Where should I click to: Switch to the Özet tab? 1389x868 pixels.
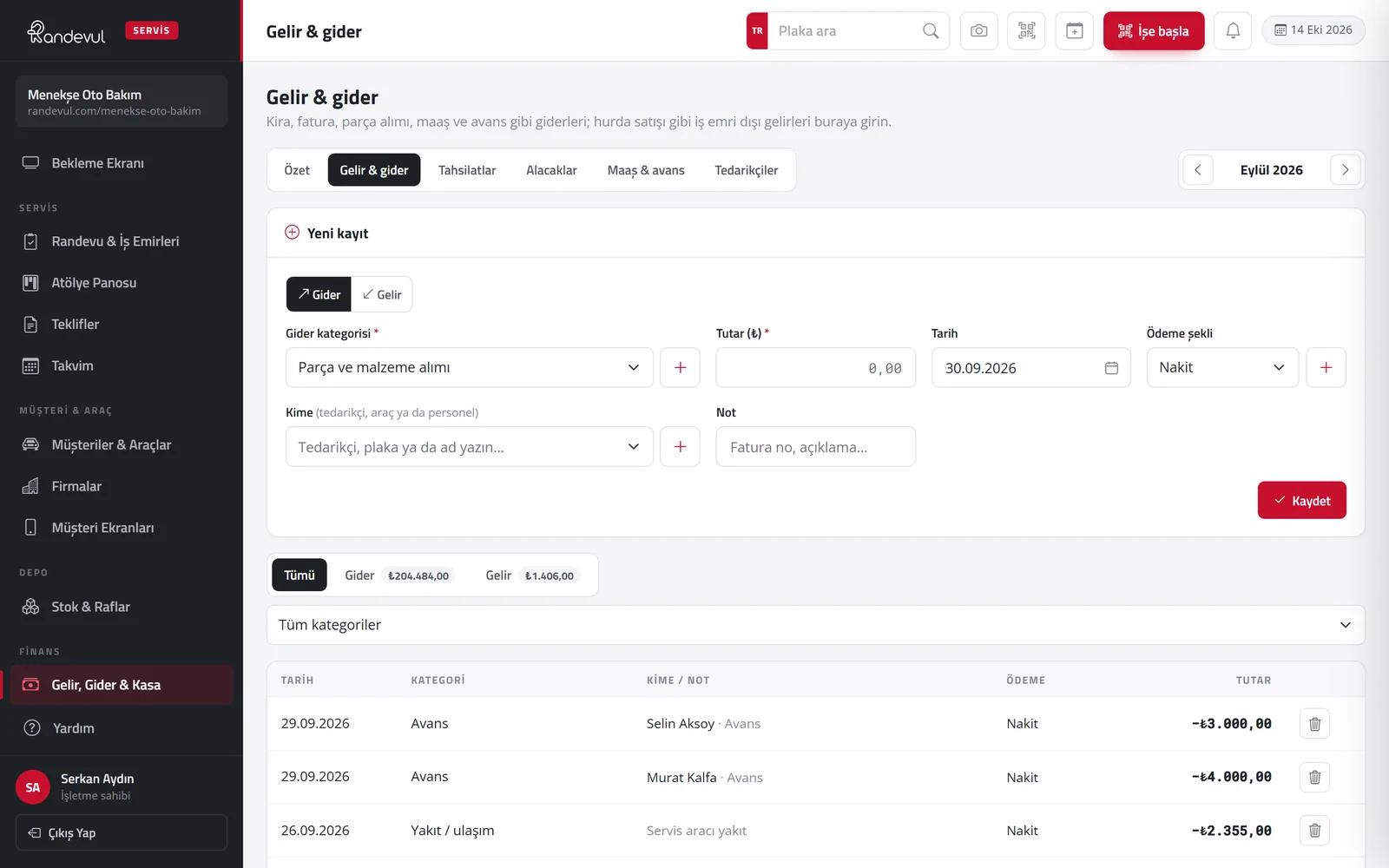click(297, 170)
